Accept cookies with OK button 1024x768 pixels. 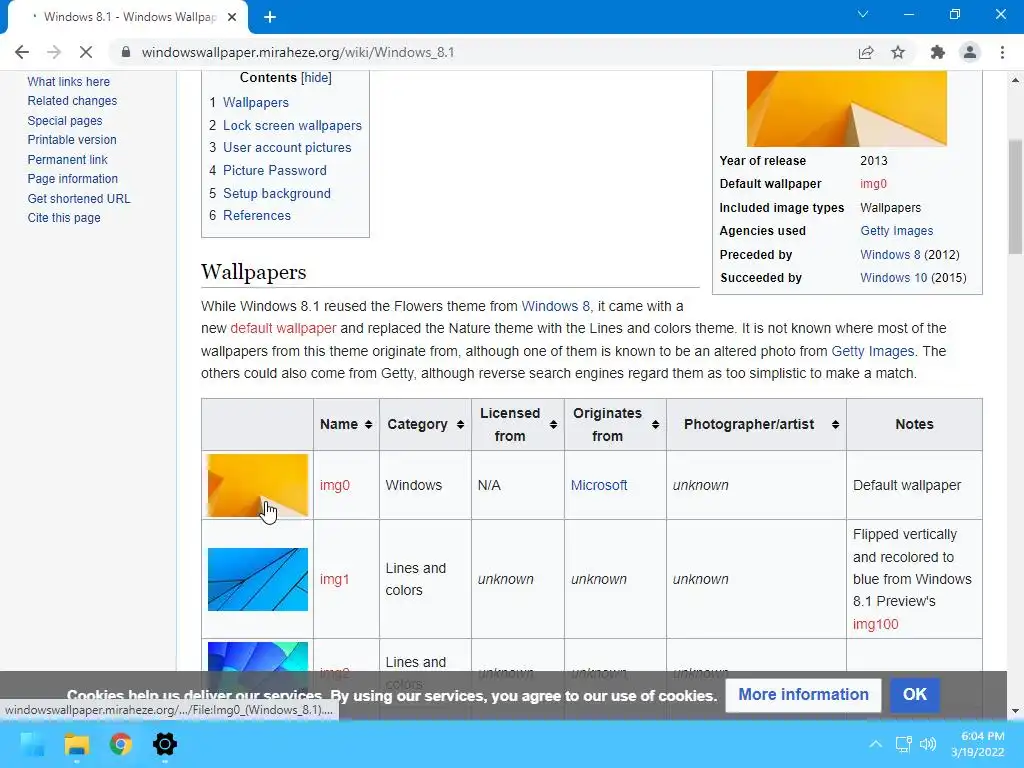(914, 694)
